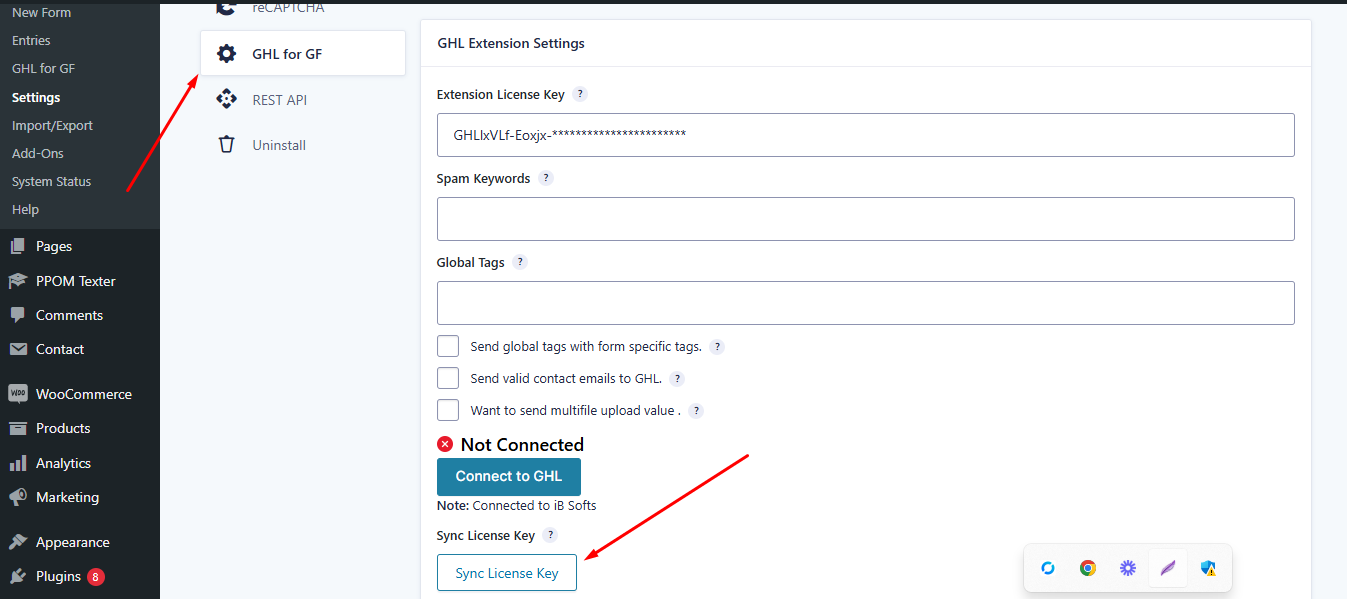Click help icon beside Global Tags

click(x=520, y=262)
